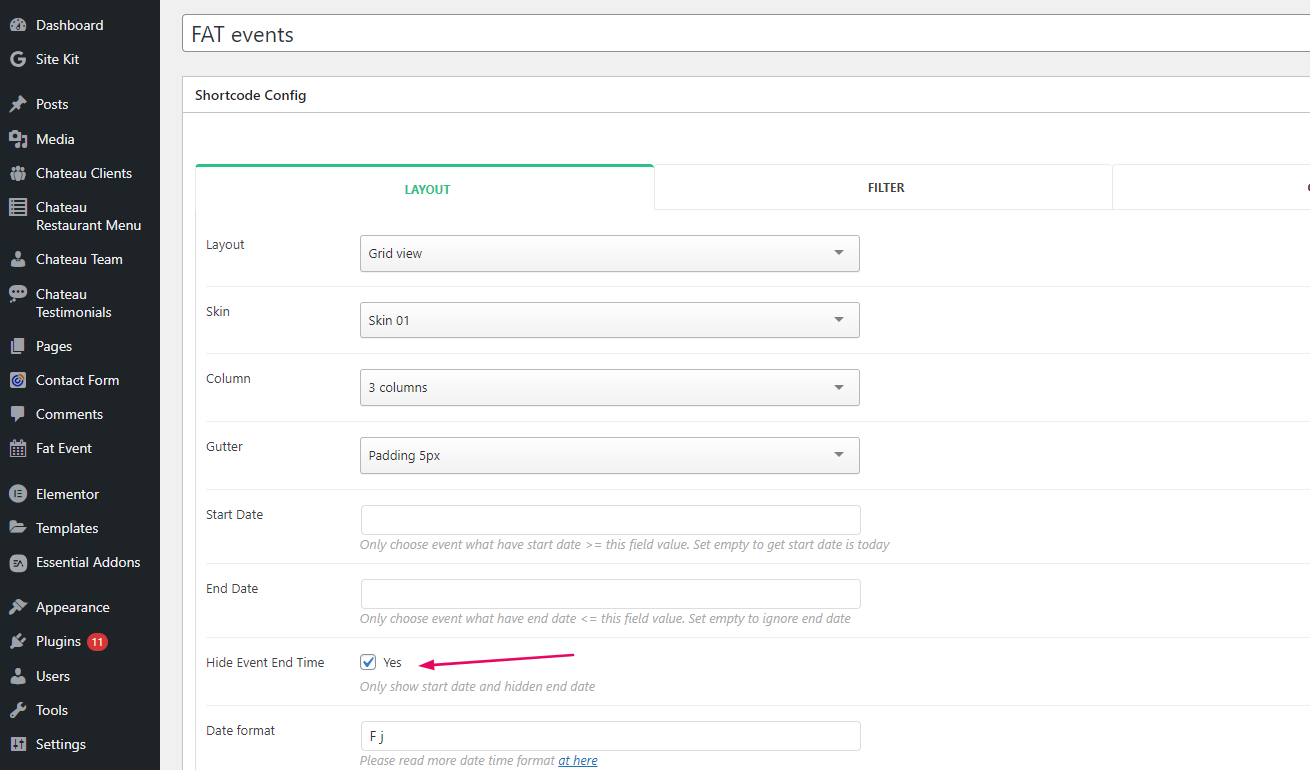The width and height of the screenshot is (1310, 770).
Task: Click the Pages icon in sidebar
Action: 18,346
